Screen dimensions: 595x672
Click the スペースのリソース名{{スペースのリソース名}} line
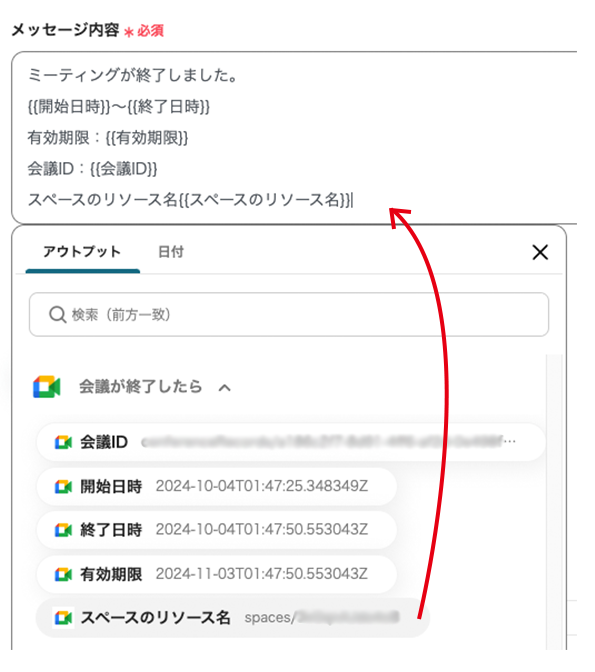pos(190,200)
